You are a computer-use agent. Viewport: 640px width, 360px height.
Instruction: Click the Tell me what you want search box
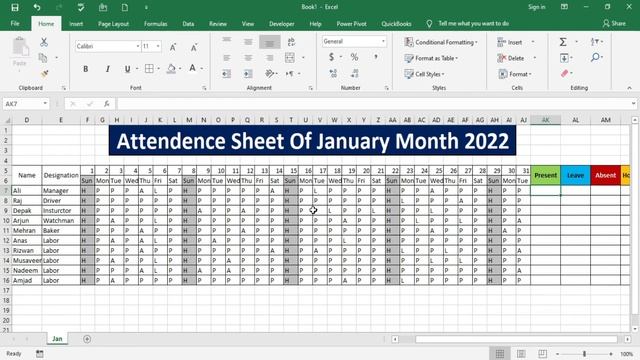473,24
